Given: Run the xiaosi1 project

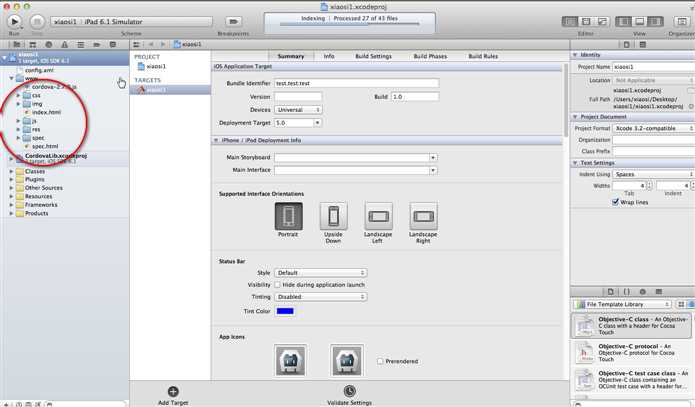Looking at the screenshot, I should (14, 21).
